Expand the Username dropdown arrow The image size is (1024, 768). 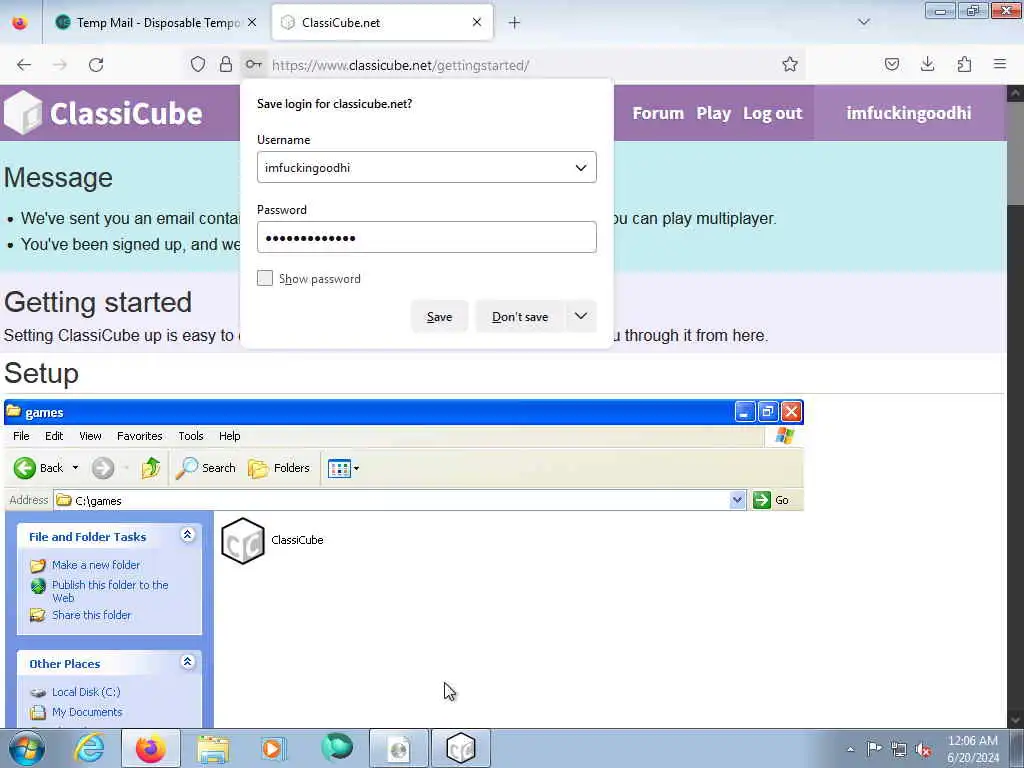click(x=581, y=168)
